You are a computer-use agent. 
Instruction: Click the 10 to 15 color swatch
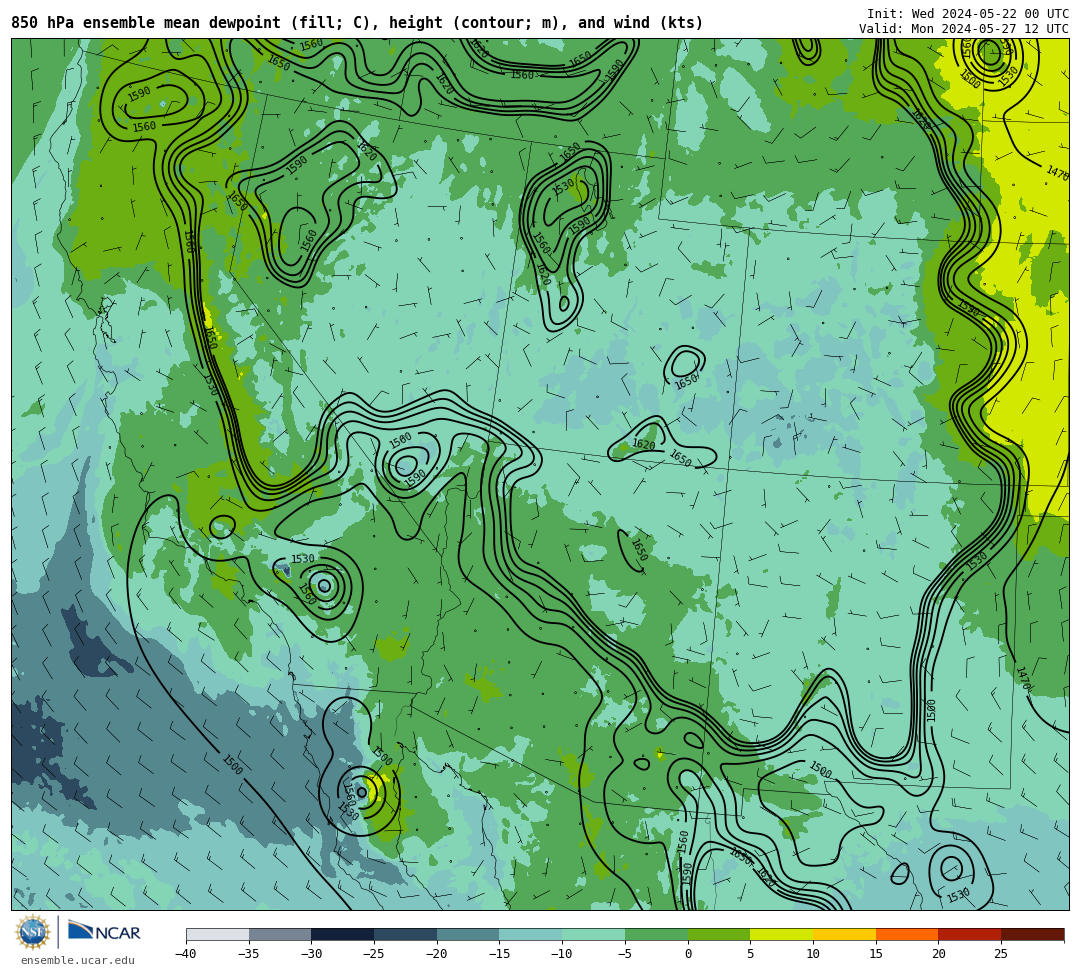(844, 934)
